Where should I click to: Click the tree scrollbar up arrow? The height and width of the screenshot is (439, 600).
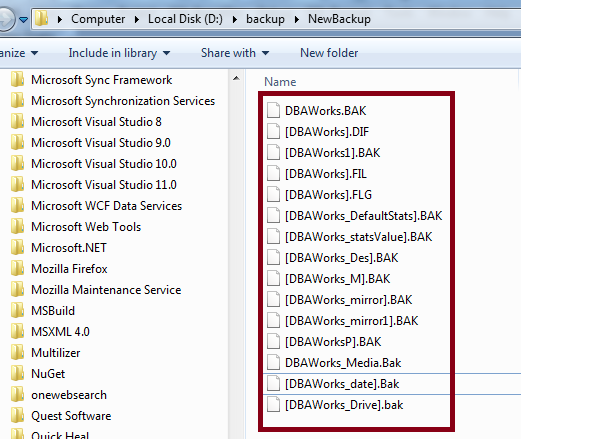click(x=236, y=78)
